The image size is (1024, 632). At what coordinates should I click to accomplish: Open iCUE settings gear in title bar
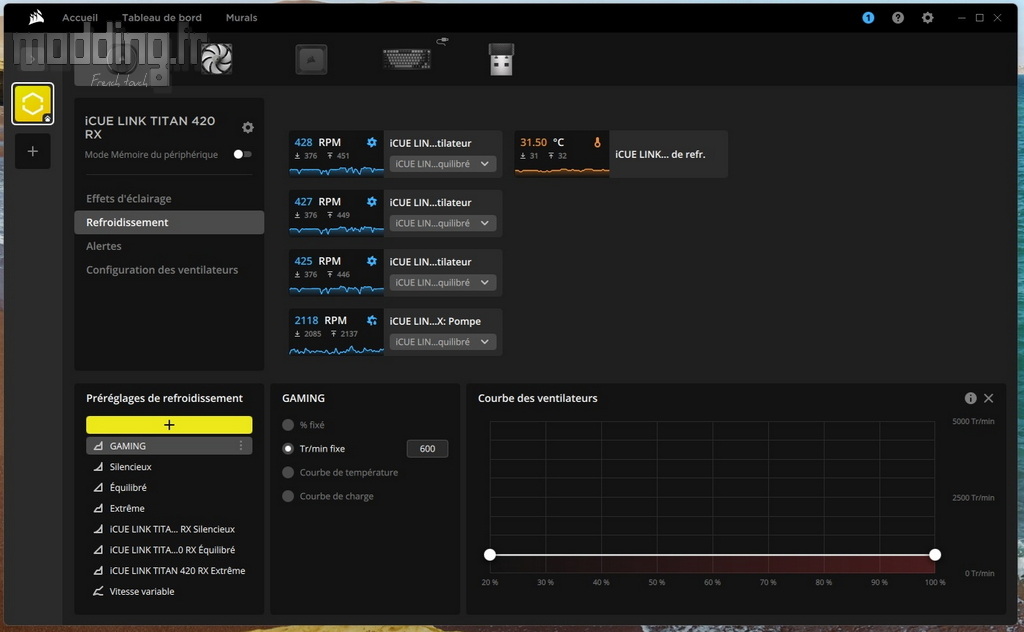click(927, 18)
